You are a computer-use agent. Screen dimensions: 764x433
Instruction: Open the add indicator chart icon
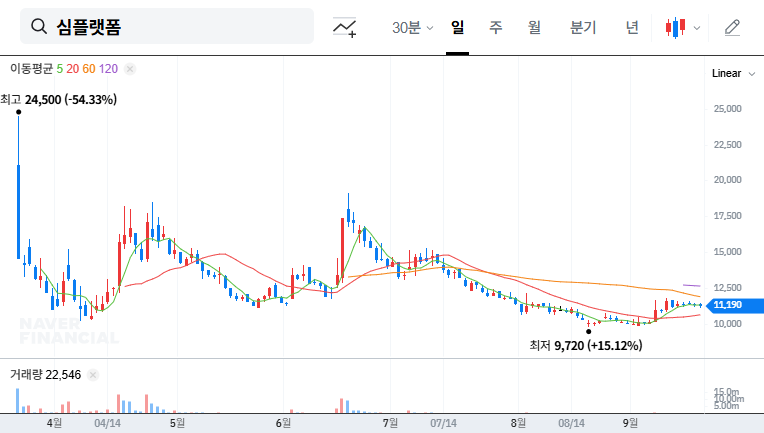344,27
